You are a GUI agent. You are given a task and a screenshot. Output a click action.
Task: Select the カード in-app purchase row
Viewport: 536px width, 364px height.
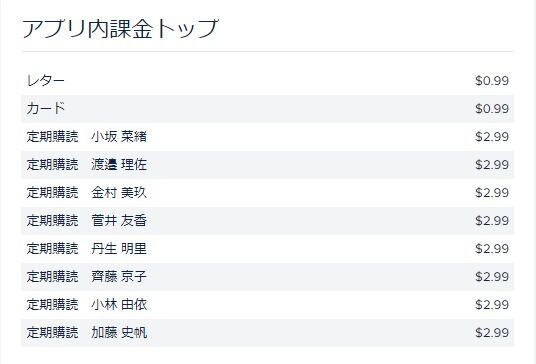click(x=267, y=109)
